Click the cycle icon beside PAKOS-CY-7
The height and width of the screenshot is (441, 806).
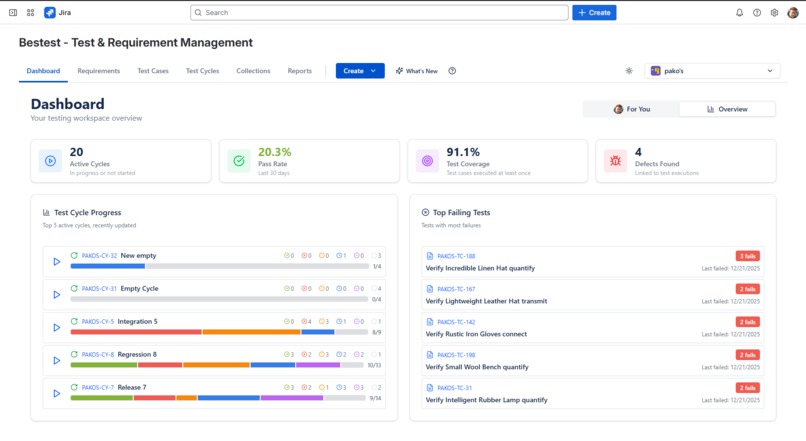[x=75, y=387]
